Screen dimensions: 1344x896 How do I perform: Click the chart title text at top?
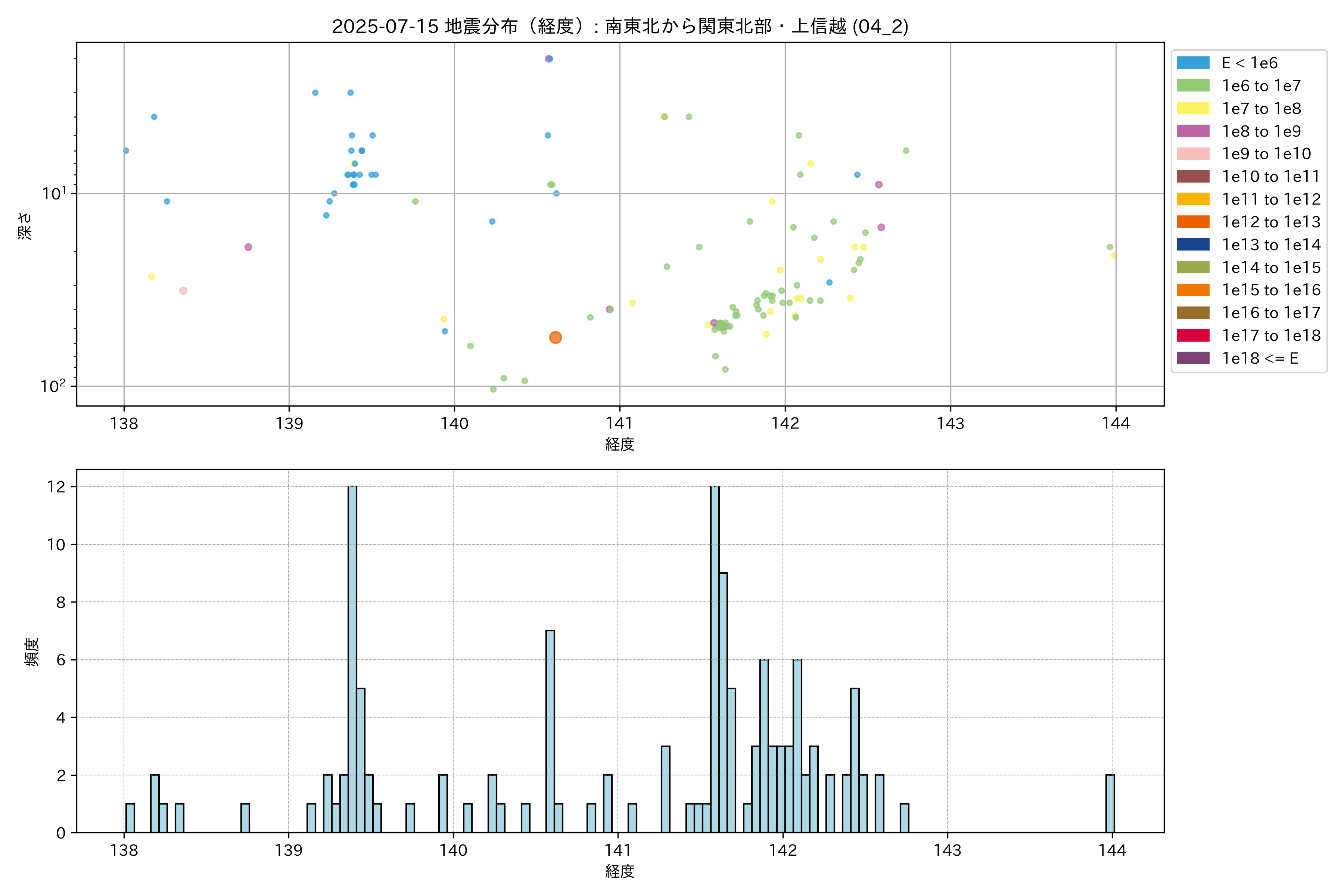[620, 26]
